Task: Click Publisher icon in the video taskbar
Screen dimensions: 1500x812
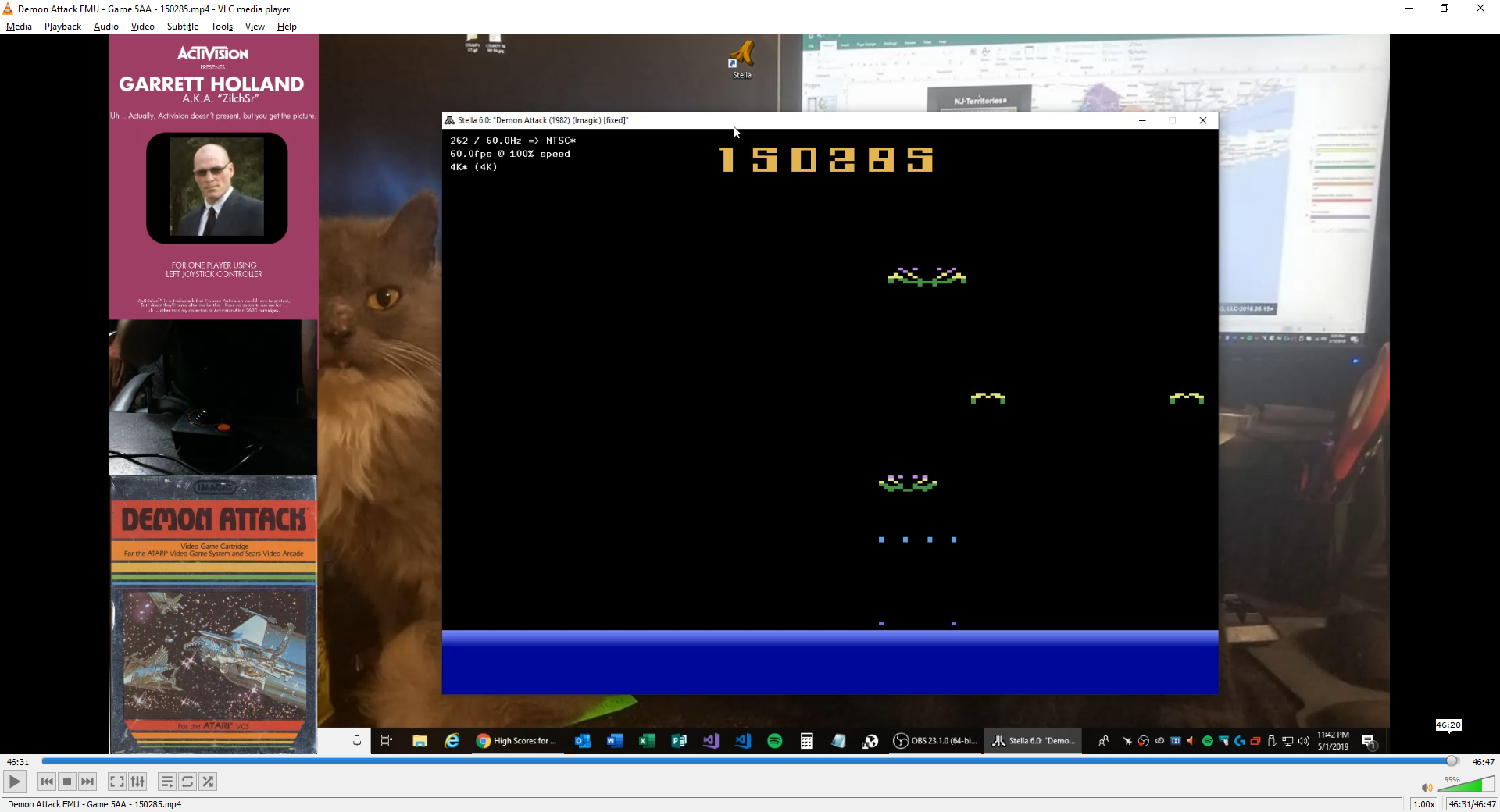Action: pos(679,741)
